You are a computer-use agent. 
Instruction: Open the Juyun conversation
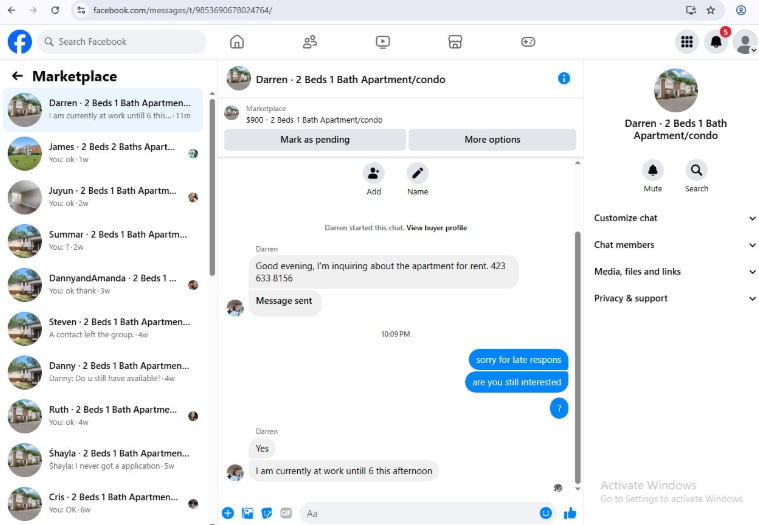point(103,197)
